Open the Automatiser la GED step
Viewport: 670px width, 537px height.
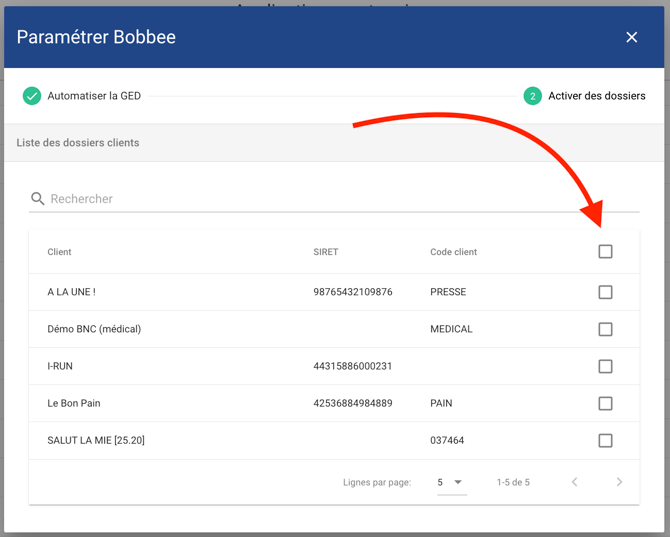point(94,96)
